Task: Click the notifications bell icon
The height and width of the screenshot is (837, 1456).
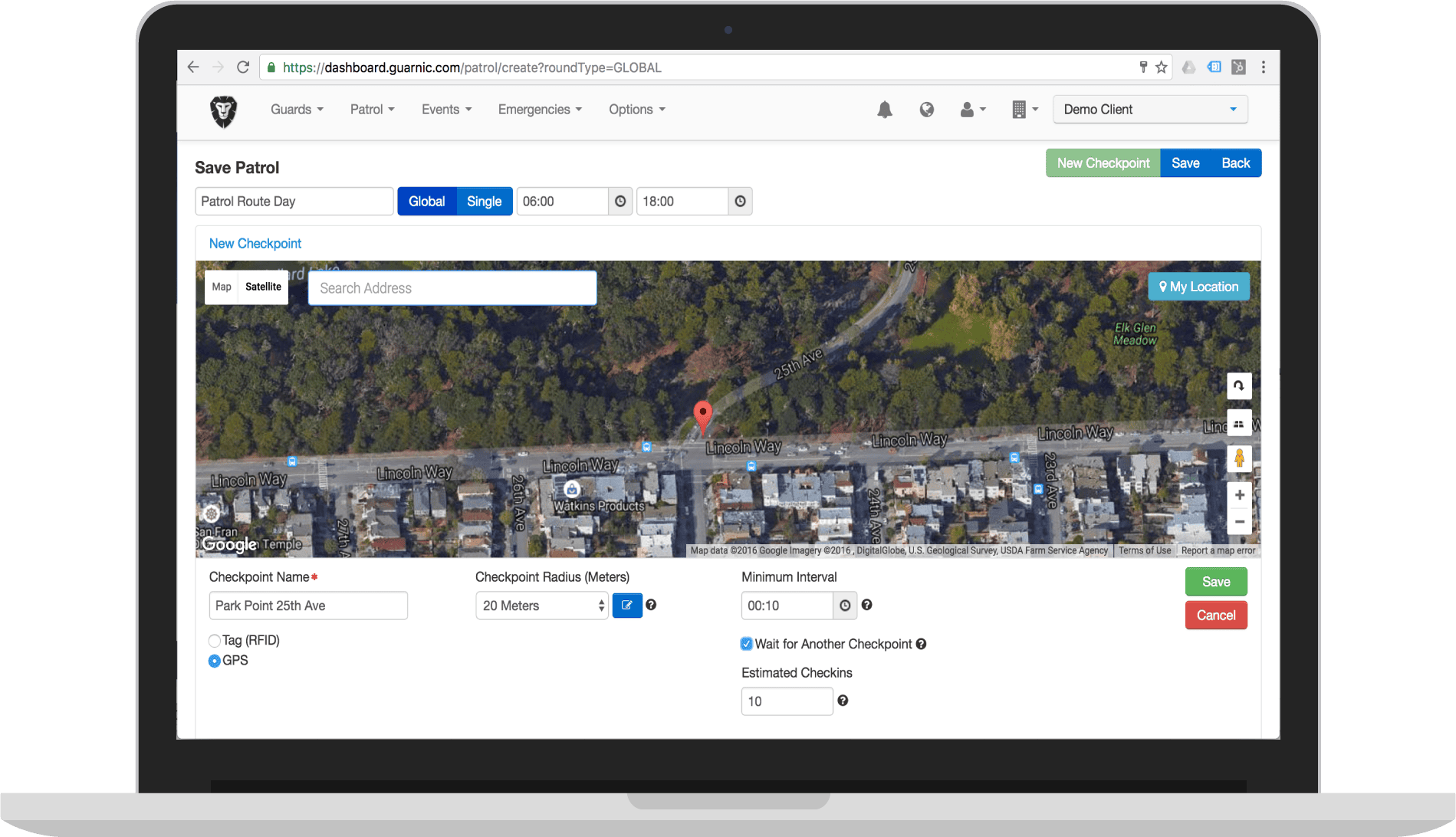Action: (x=884, y=110)
